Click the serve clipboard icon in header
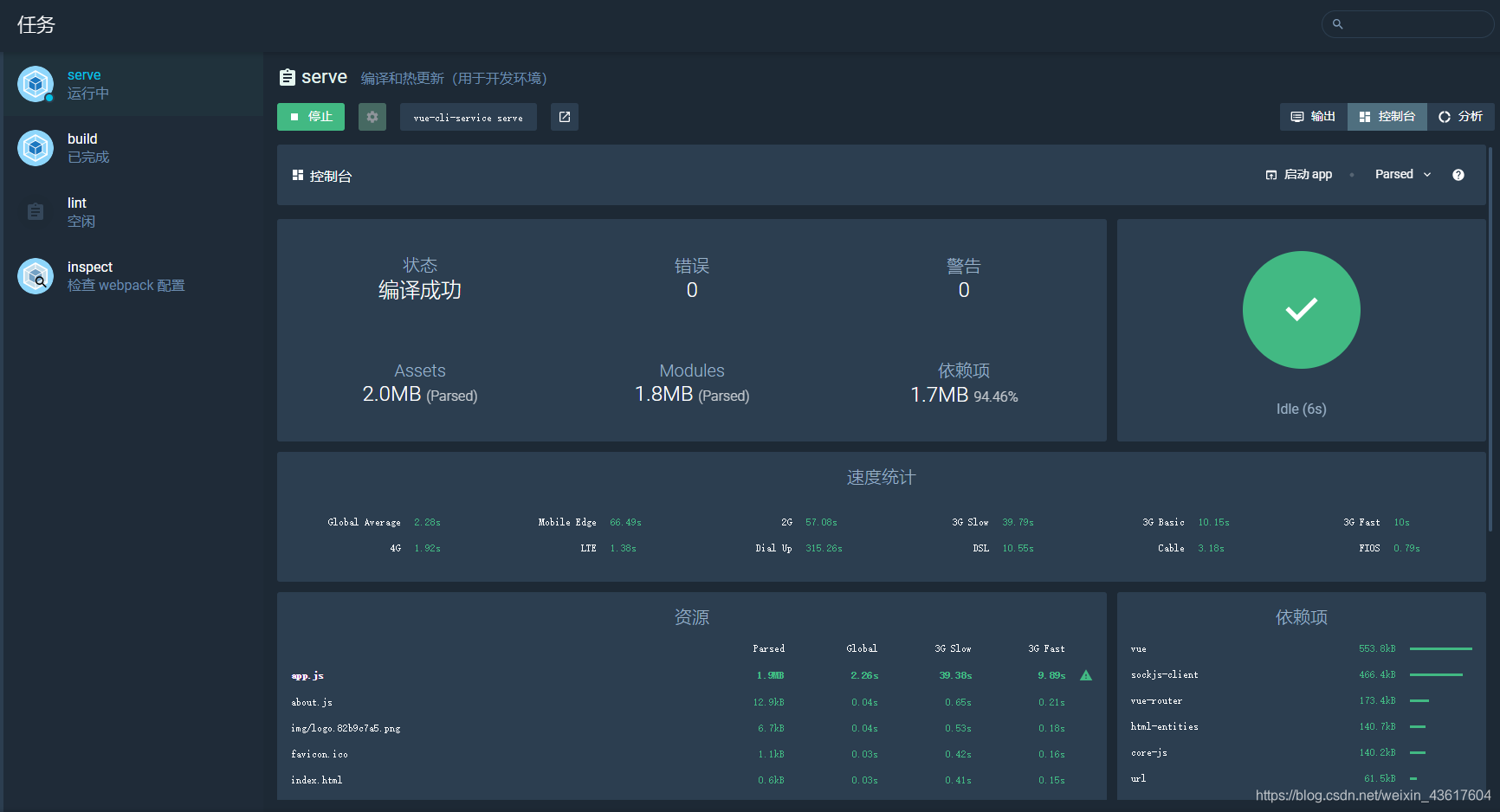Screen dimensions: 1500x812 [287, 78]
